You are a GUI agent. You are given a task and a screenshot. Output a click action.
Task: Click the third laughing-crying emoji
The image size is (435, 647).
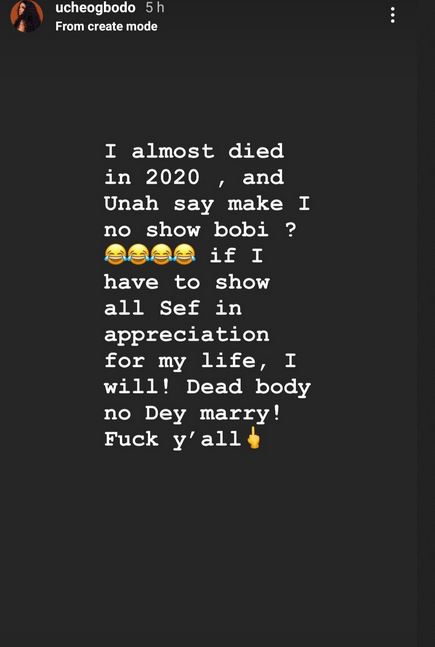pyautogui.click(x=161, y=254)
